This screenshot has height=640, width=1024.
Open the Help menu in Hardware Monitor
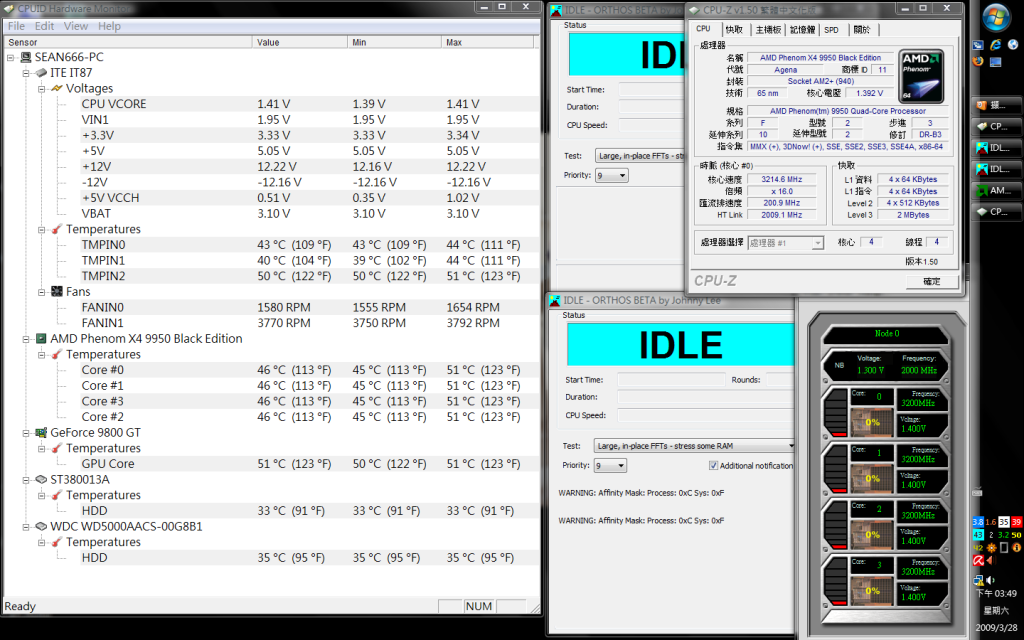coord(109,26)
